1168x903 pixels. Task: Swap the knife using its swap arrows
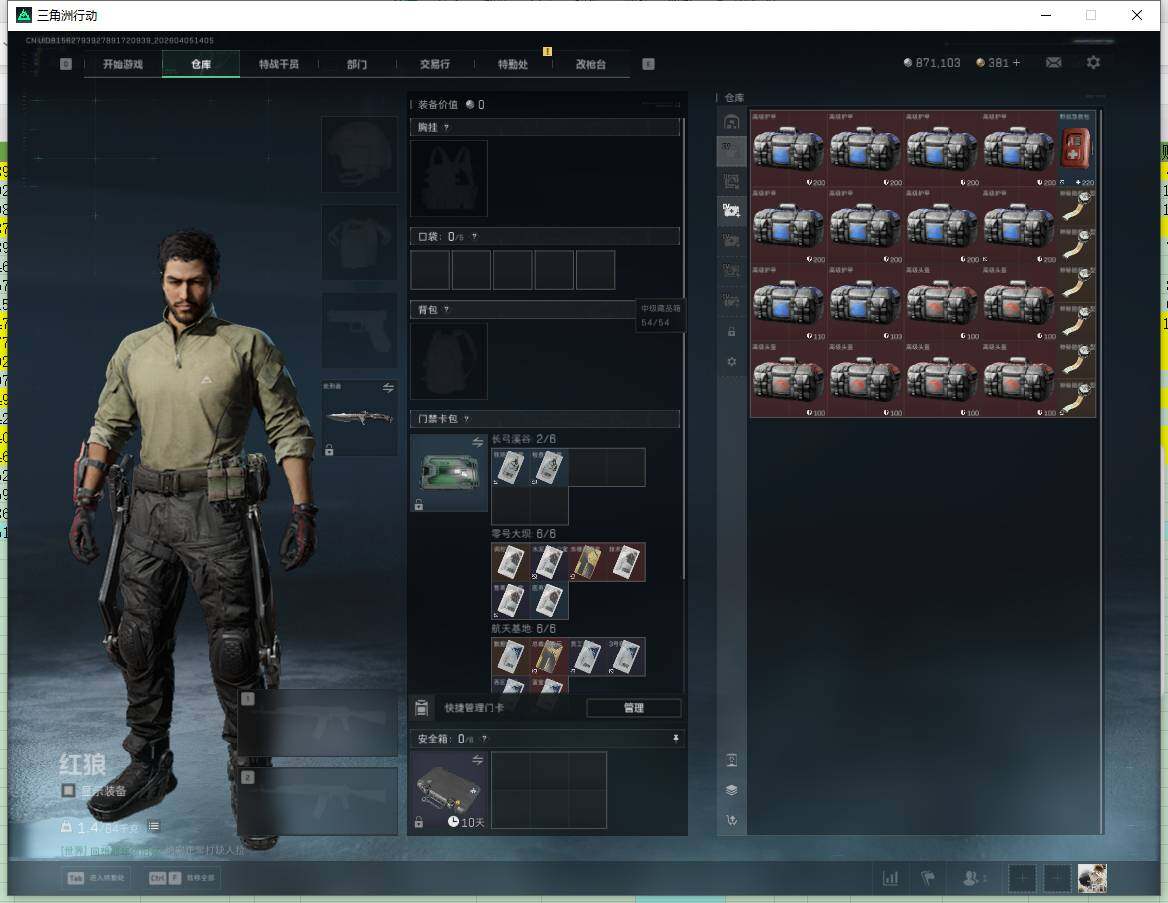pyautogui.click(x=388, y=388)
